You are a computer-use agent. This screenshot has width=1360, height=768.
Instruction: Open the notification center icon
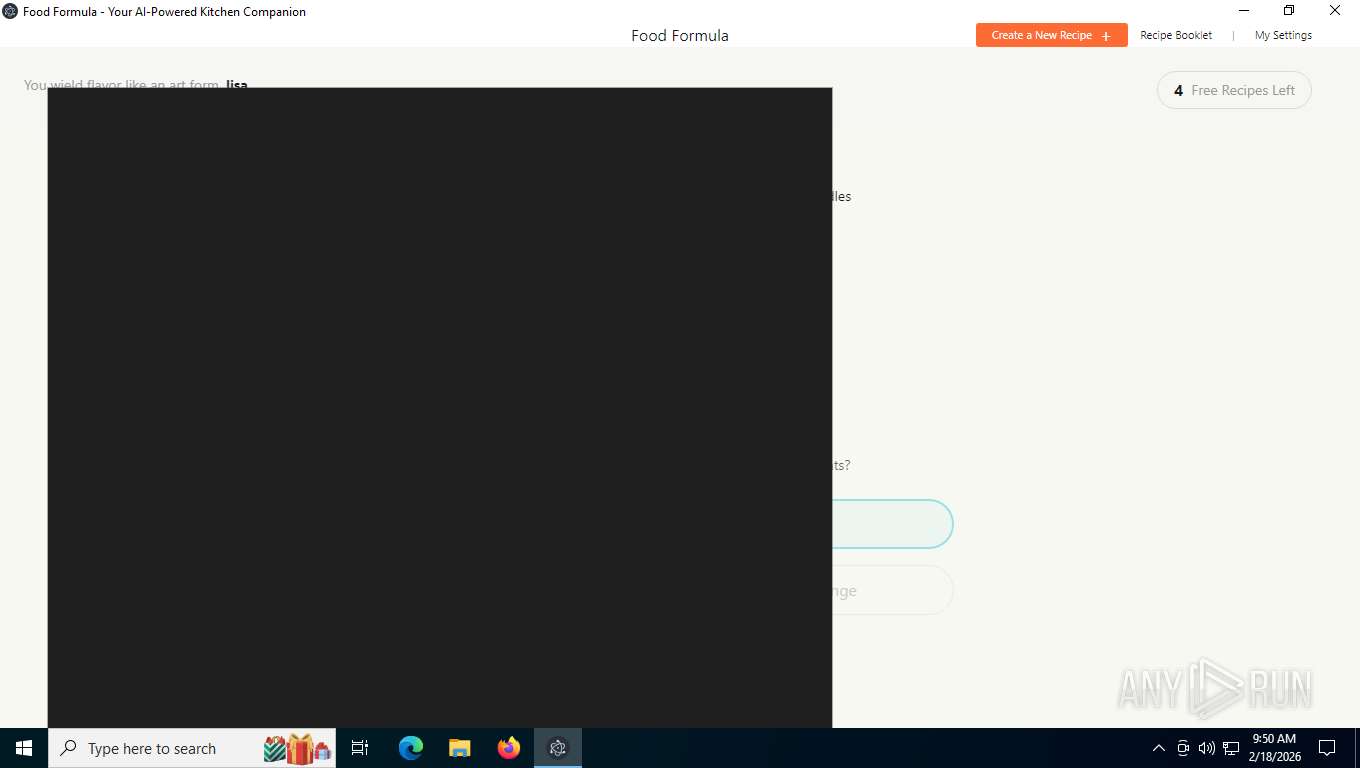[1327, 748]
